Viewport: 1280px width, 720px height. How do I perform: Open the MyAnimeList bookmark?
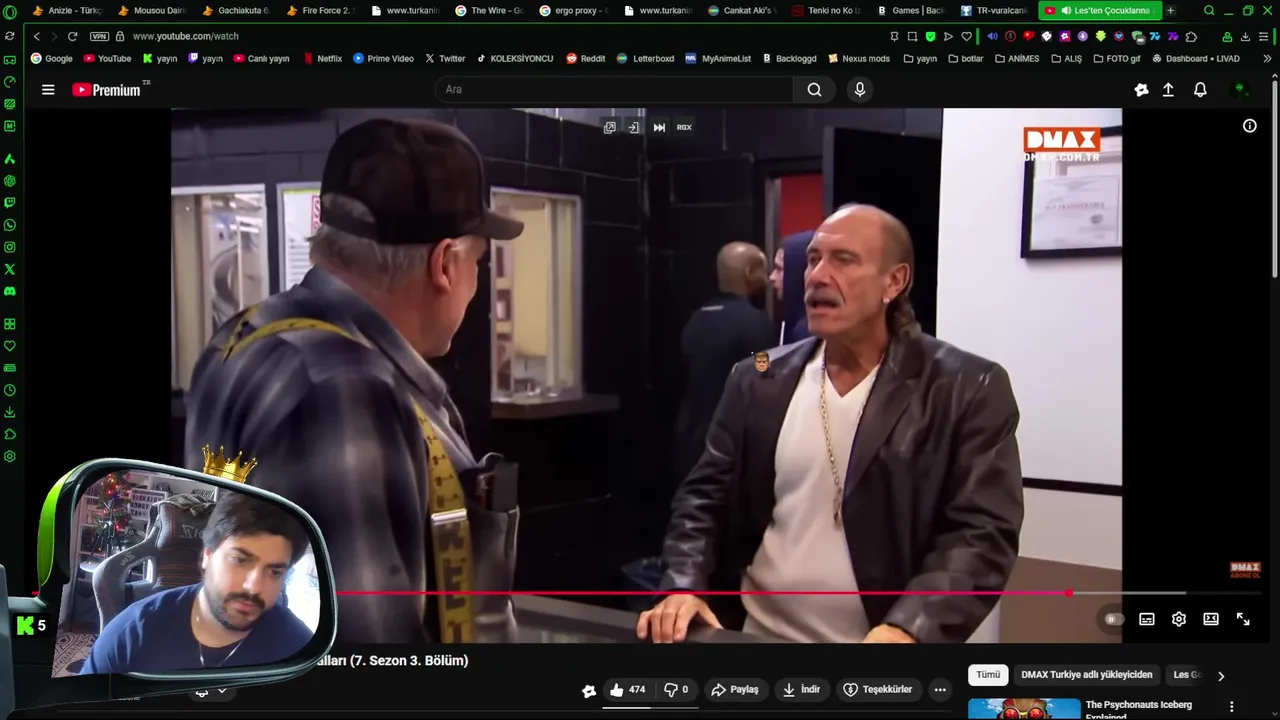[718, 58]
